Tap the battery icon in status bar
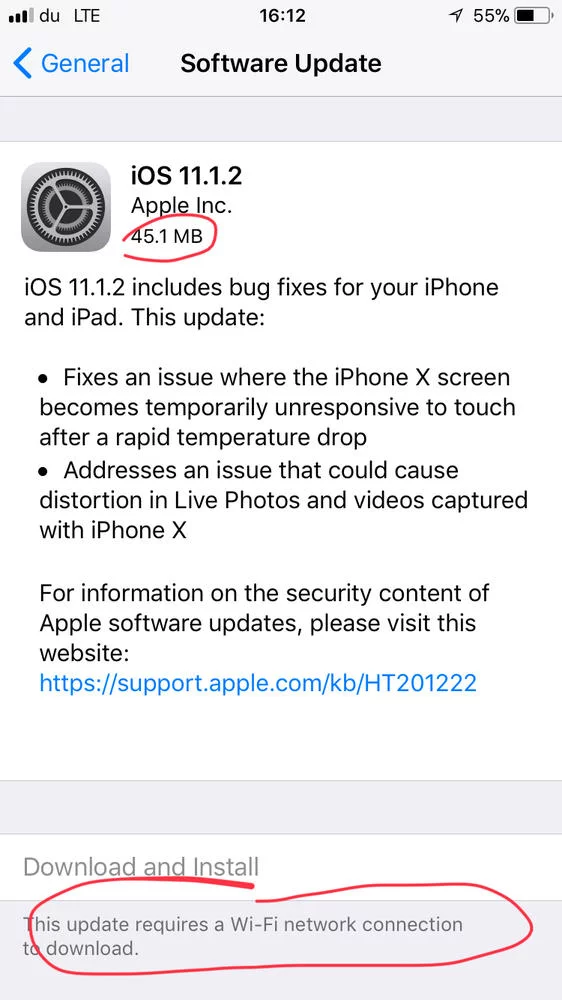562x1000 pixels. (533, 17)
